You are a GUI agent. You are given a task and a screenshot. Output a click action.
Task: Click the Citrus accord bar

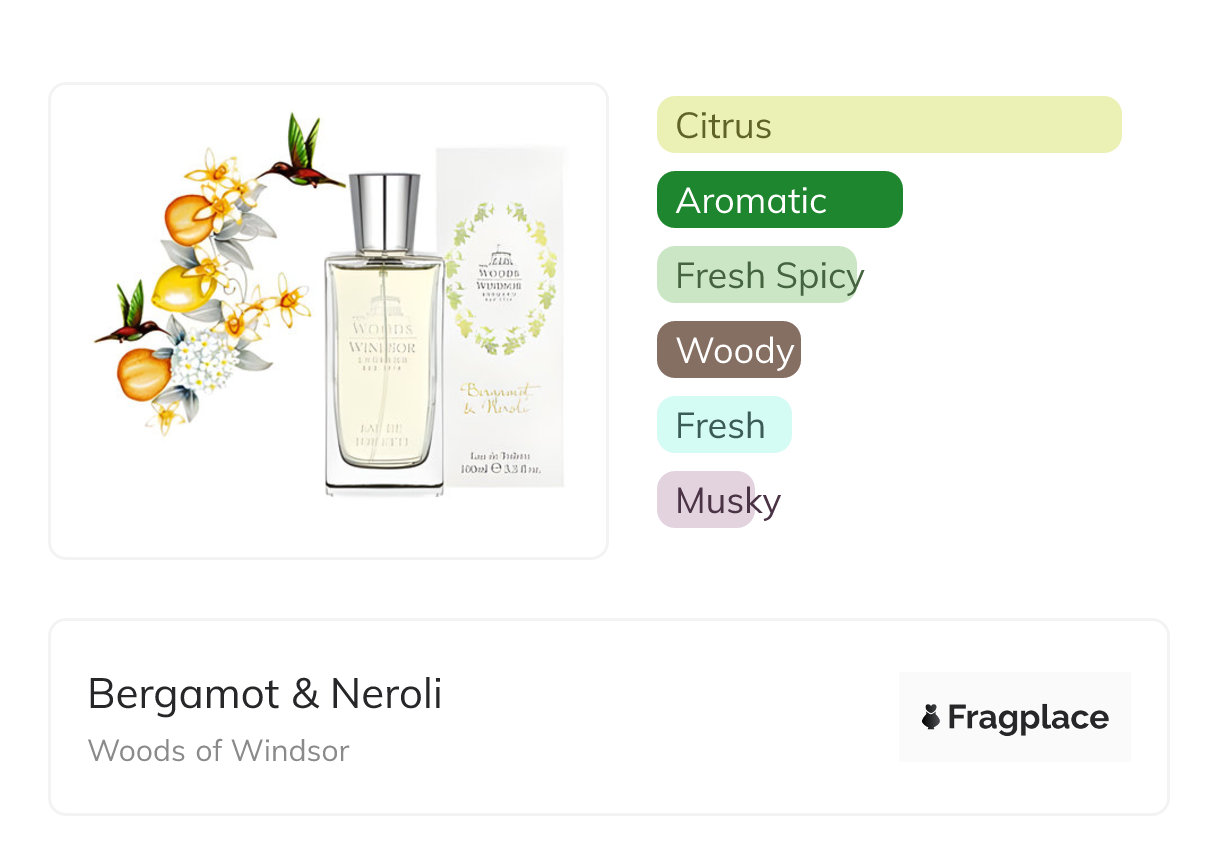coord(889,125)
